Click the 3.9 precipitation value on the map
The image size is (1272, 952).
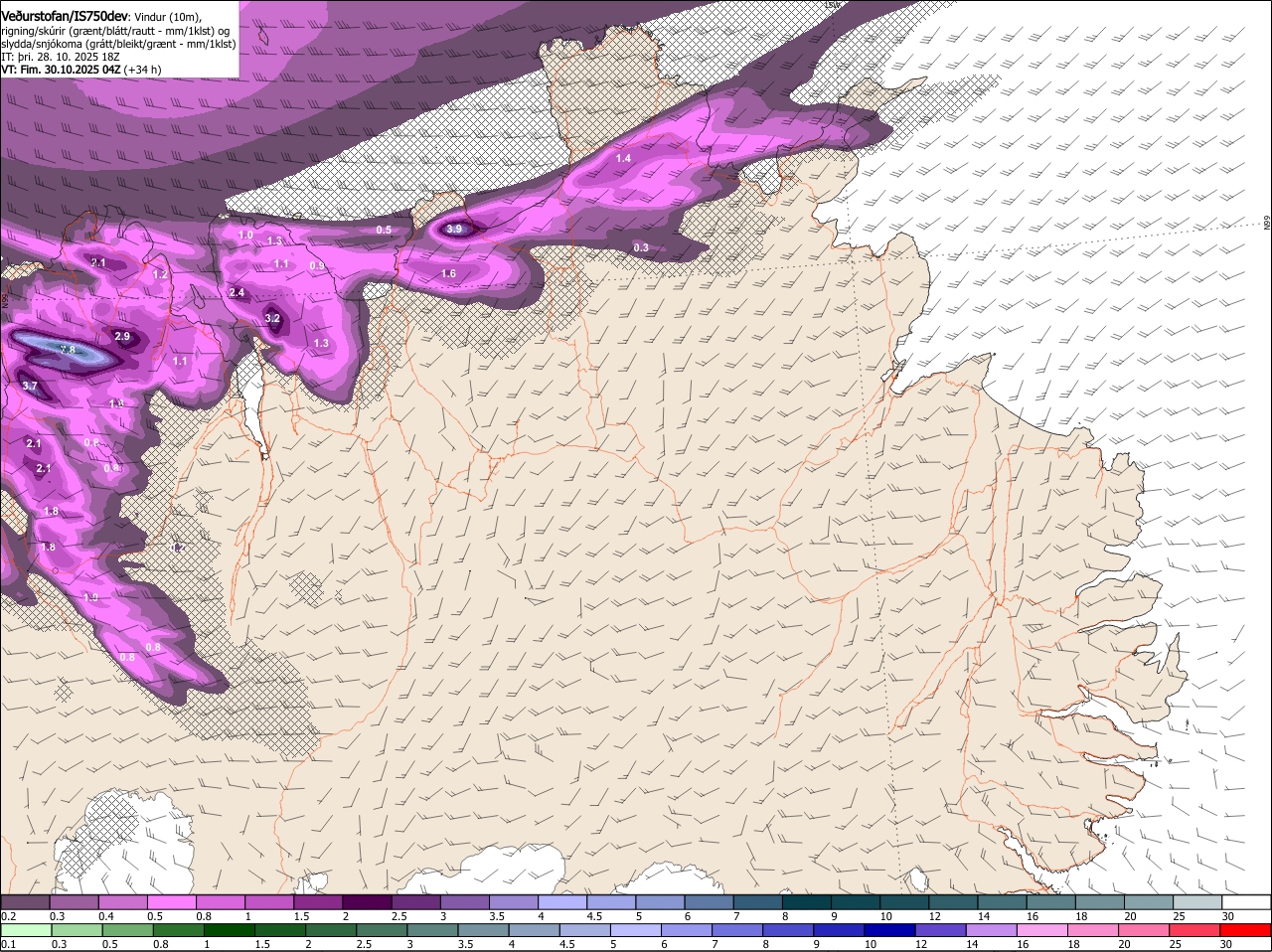point(455,229)
